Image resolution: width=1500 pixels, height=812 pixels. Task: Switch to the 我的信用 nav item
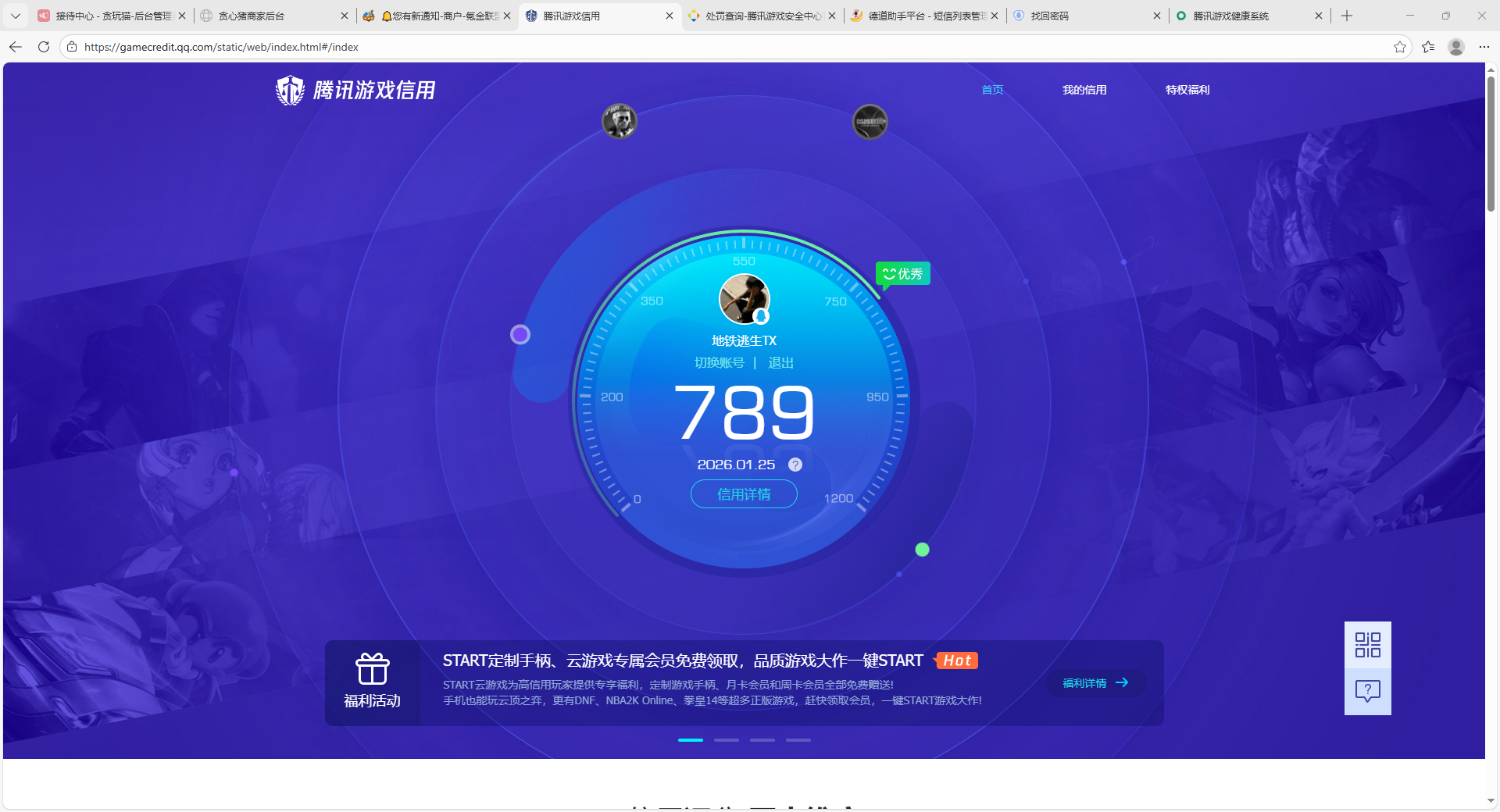tap(1084, 90)
